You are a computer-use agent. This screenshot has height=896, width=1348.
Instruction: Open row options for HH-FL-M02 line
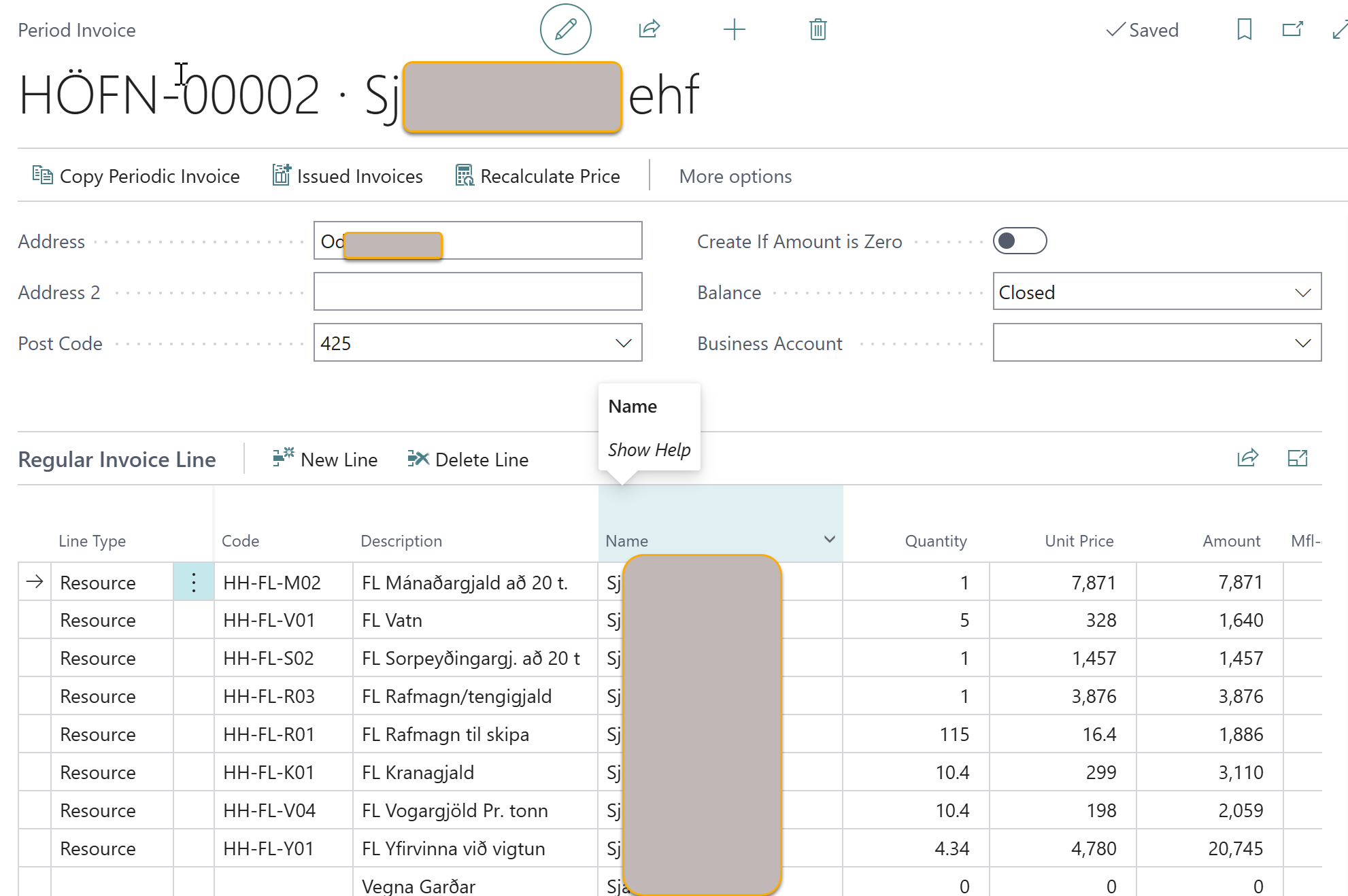(194, 583)
